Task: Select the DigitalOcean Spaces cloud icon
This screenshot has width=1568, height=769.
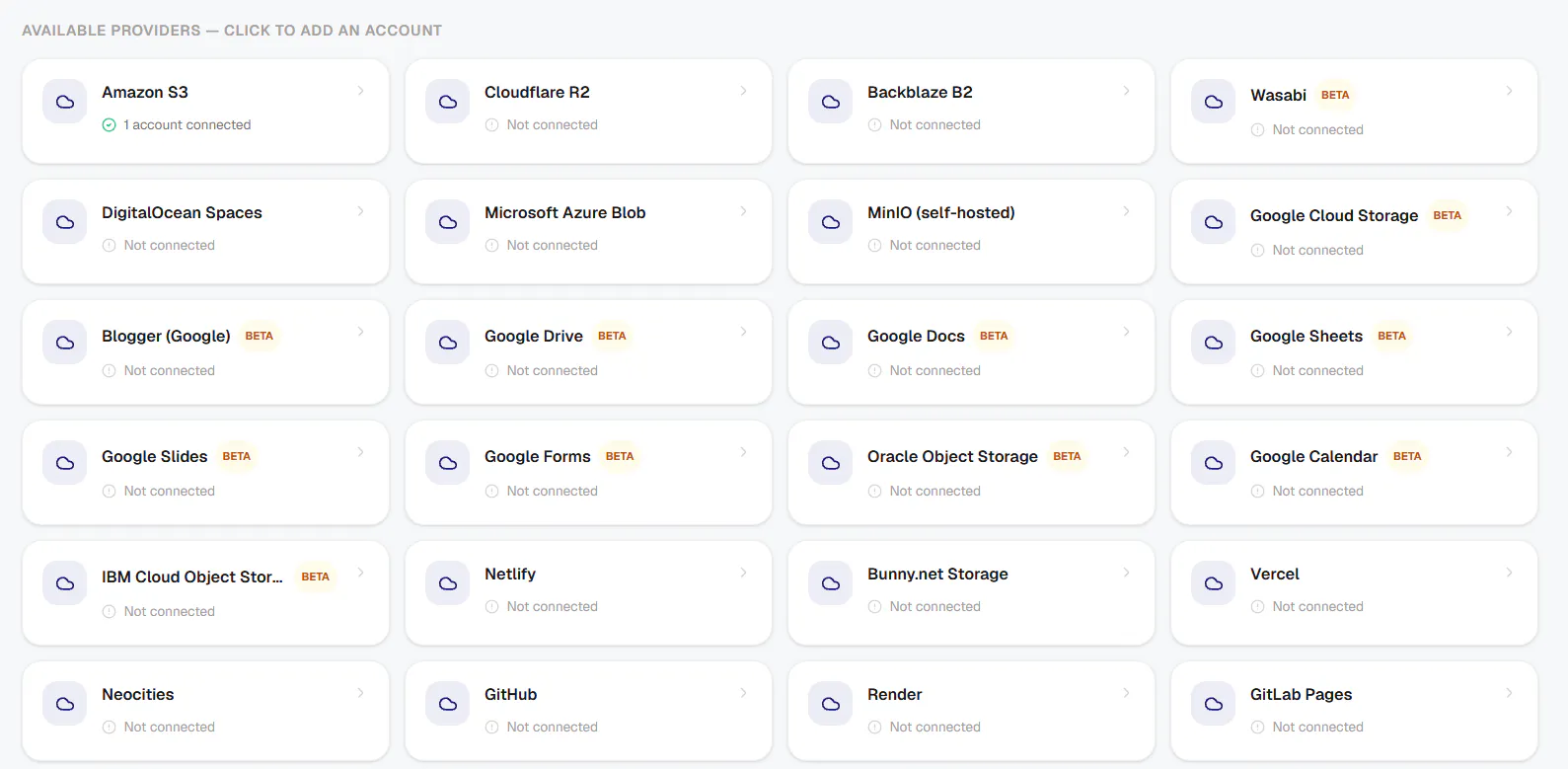Action: coord(65,222)
